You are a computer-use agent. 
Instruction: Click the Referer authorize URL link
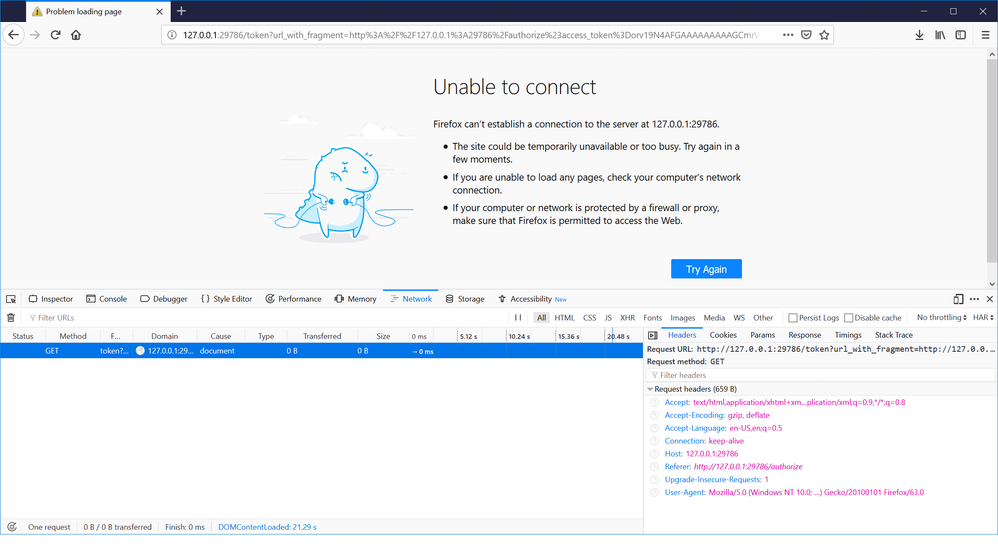tap(748, 467)
